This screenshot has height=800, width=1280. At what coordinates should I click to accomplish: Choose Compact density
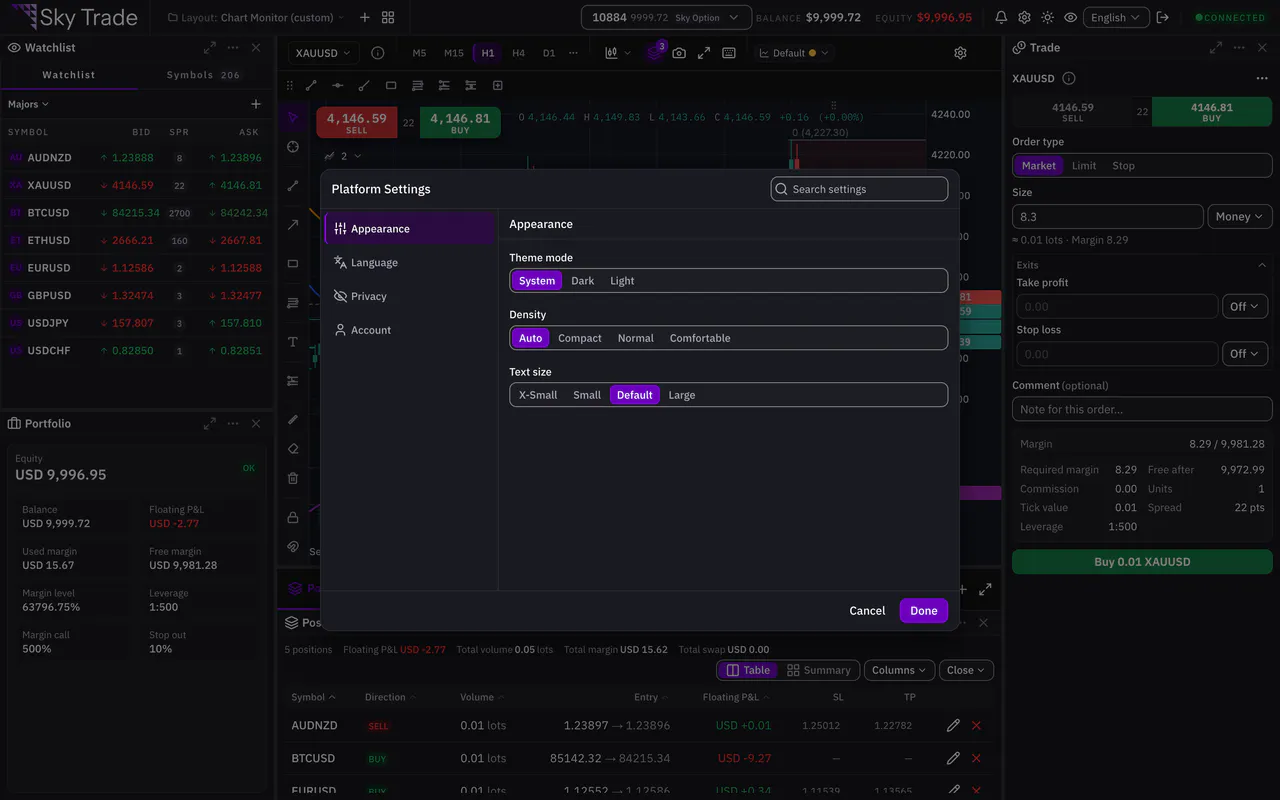(580, 338)
